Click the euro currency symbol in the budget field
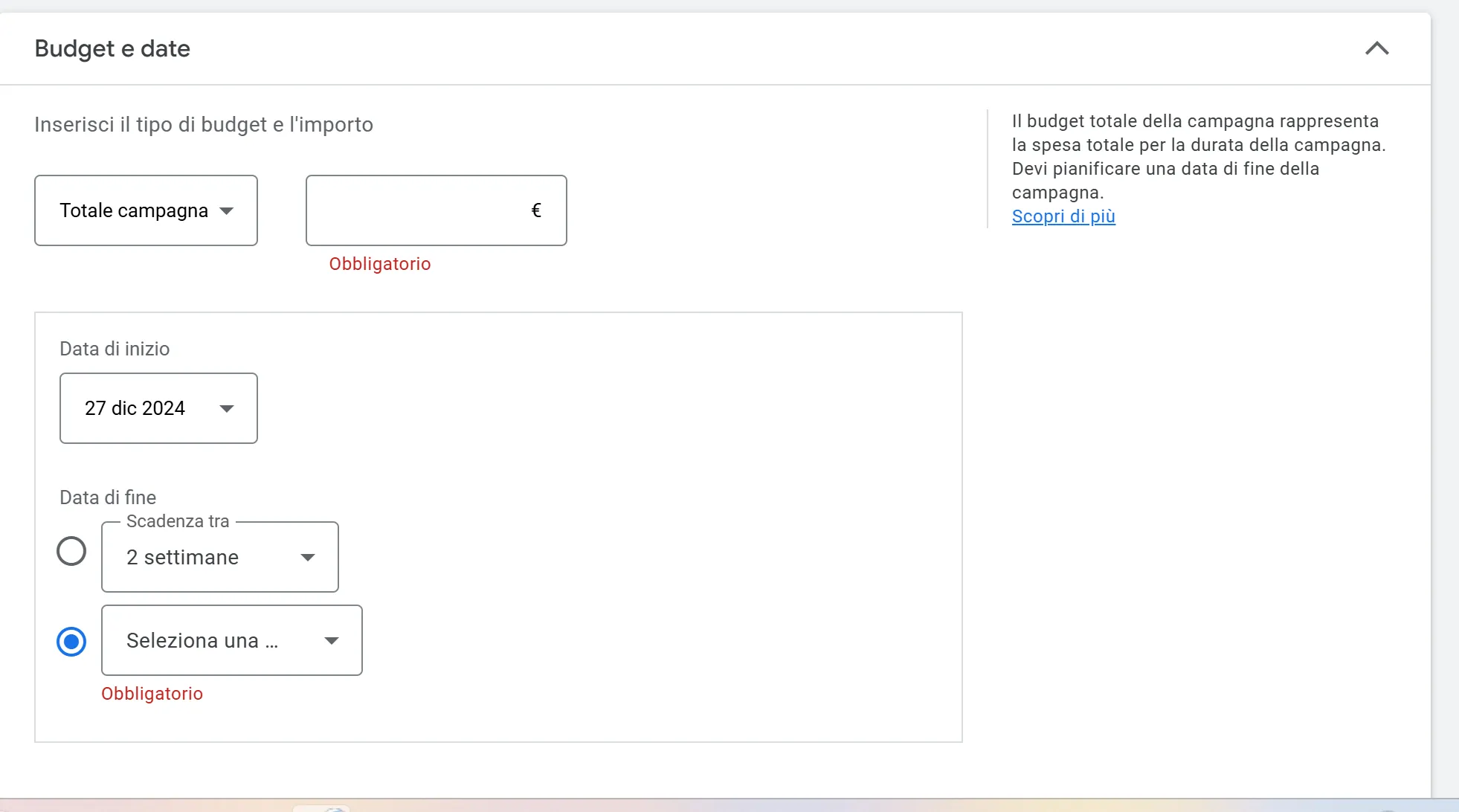 [536, 210]
